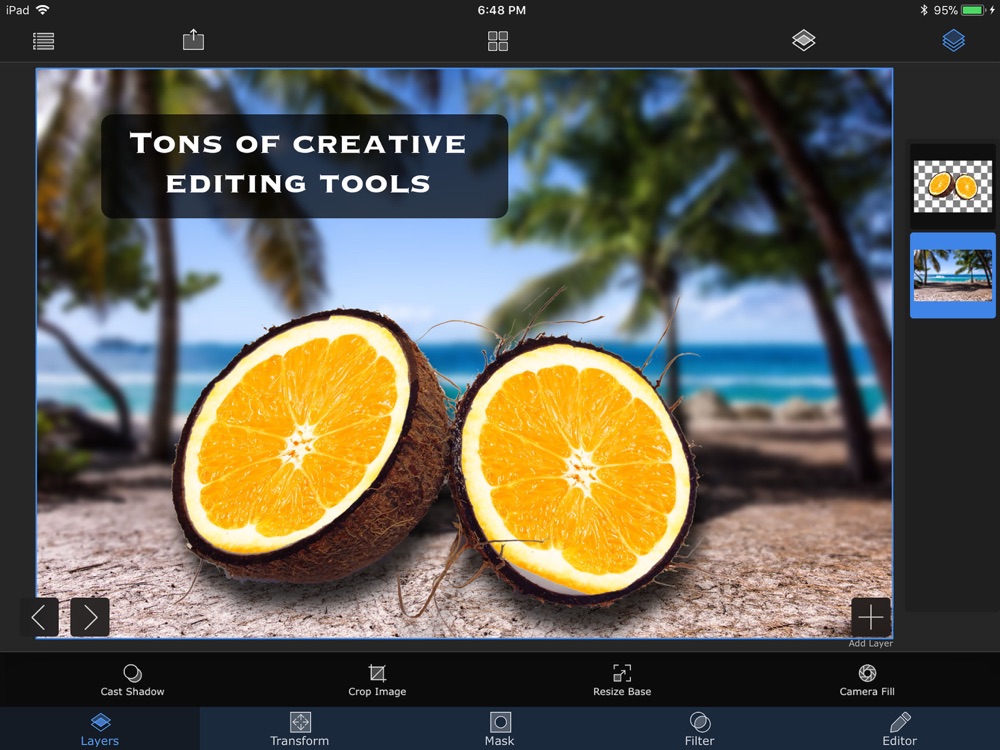The width and height of the screenshot is (1000, 750).
Task: Switch to the Mask tab
Action: [499, 728]
